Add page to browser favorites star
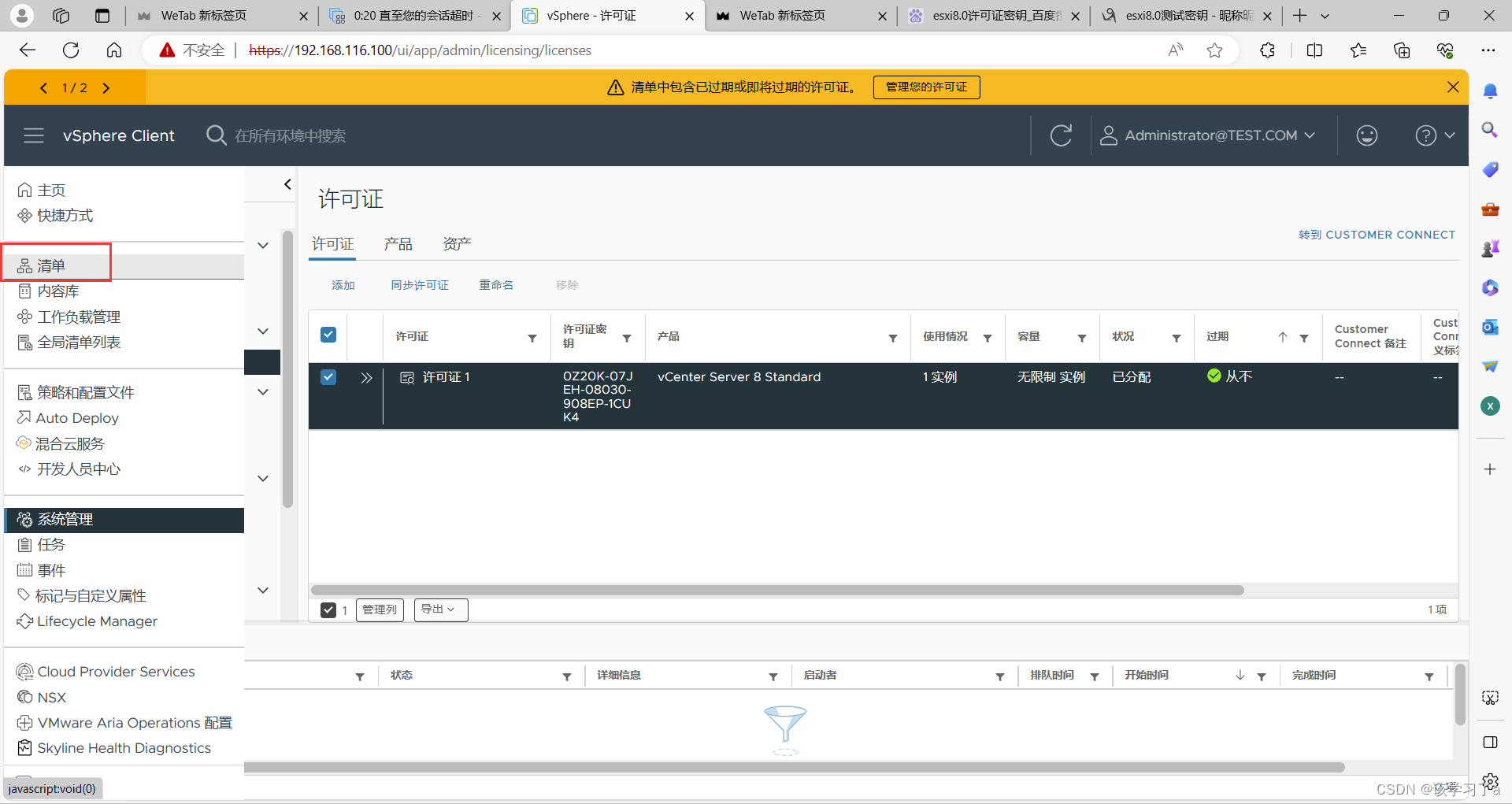Viewport: 1512px width, 804px height. pos(1214,50)
